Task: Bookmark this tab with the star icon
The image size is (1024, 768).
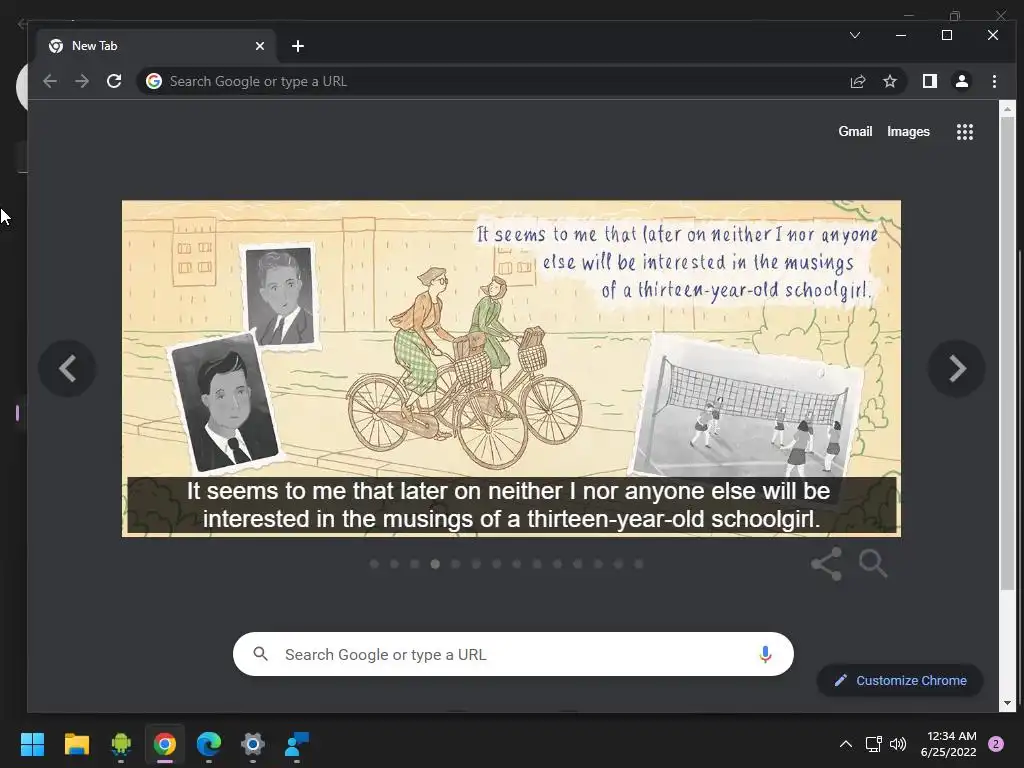Action: pos(889,81)
